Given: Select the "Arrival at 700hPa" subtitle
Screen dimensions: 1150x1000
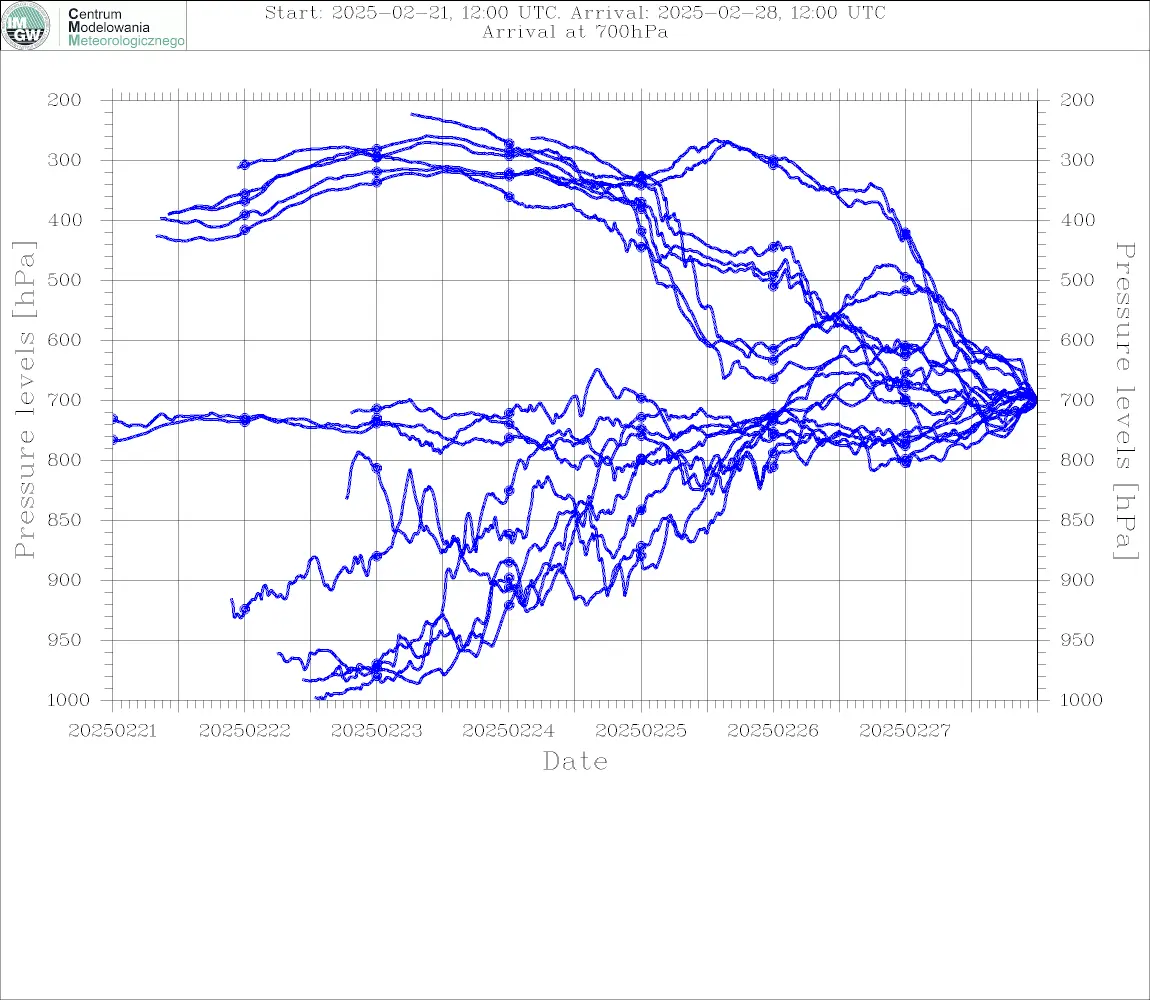Looking at the screenshot, I should [x=575, y=32].
